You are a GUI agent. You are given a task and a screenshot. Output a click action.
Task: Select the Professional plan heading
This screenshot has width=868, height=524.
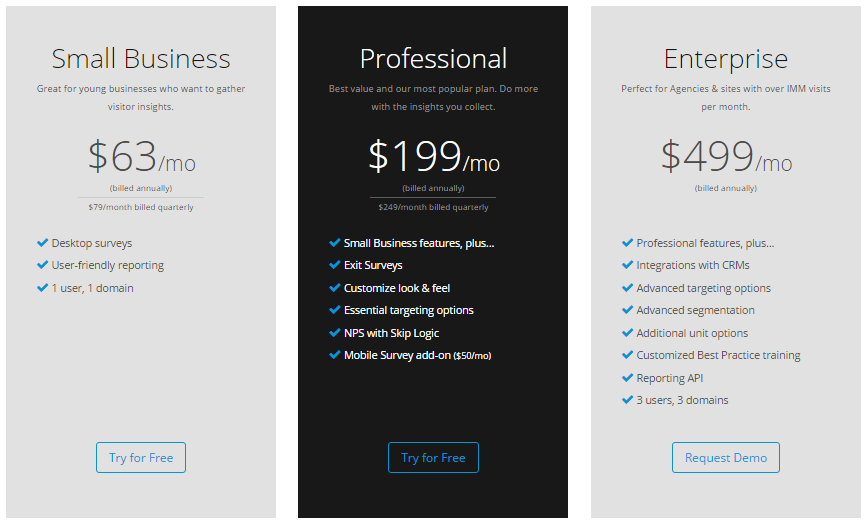click(x=433, y=59)
